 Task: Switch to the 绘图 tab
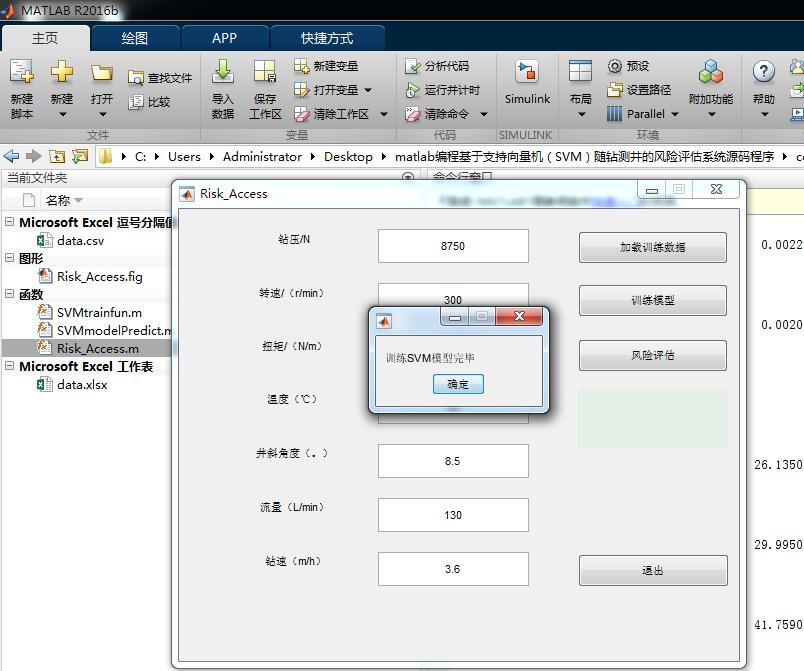click(135, 38)
